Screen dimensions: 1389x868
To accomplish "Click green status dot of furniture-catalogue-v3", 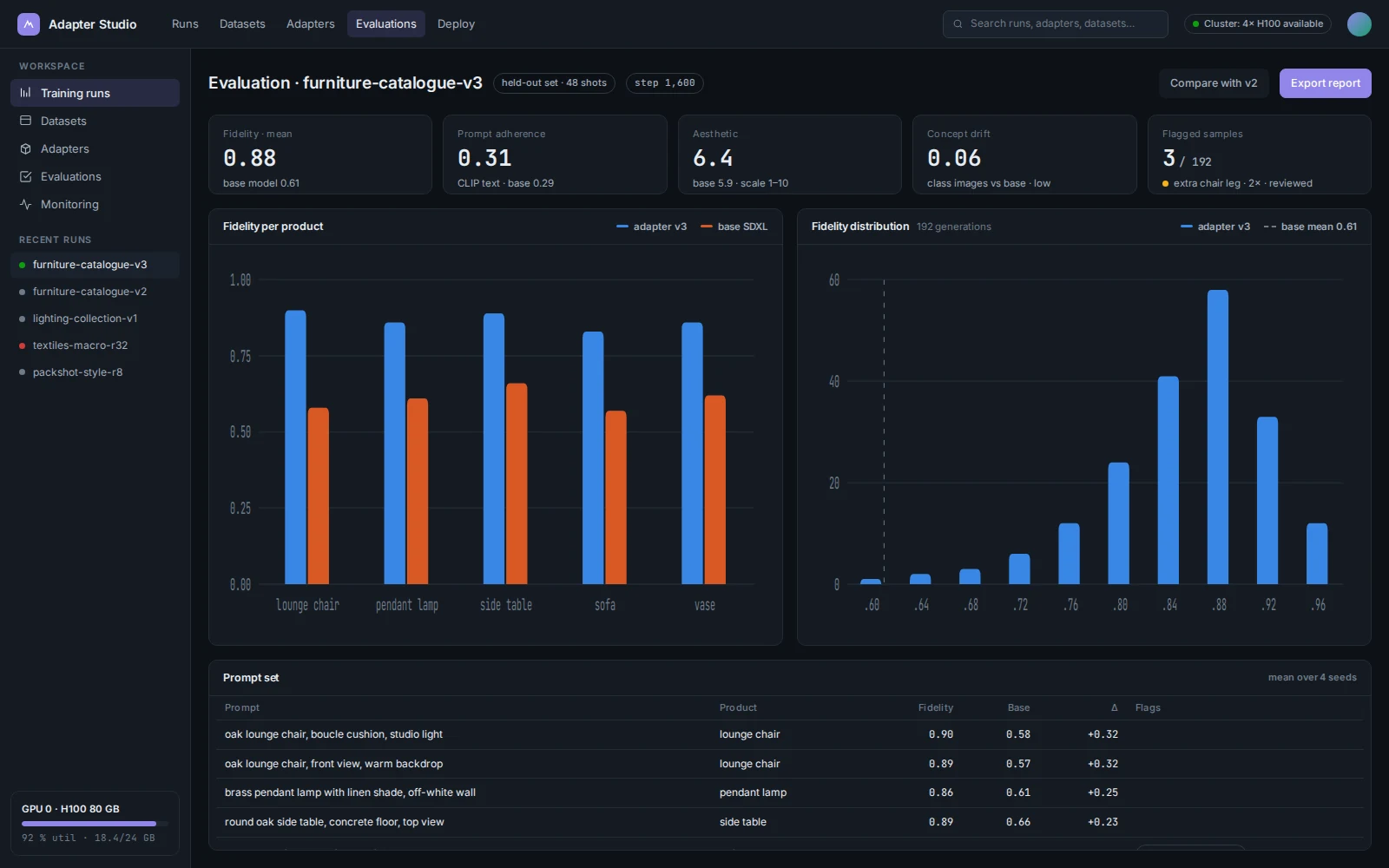I will (22, 265).
